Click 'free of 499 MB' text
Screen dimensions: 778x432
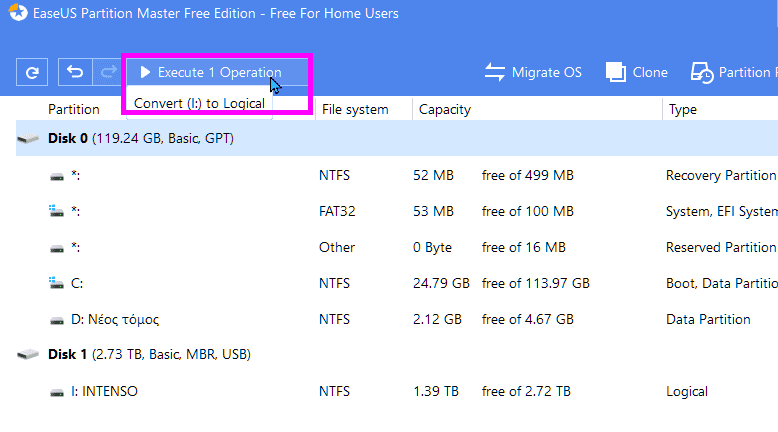(x=527, y=175)
